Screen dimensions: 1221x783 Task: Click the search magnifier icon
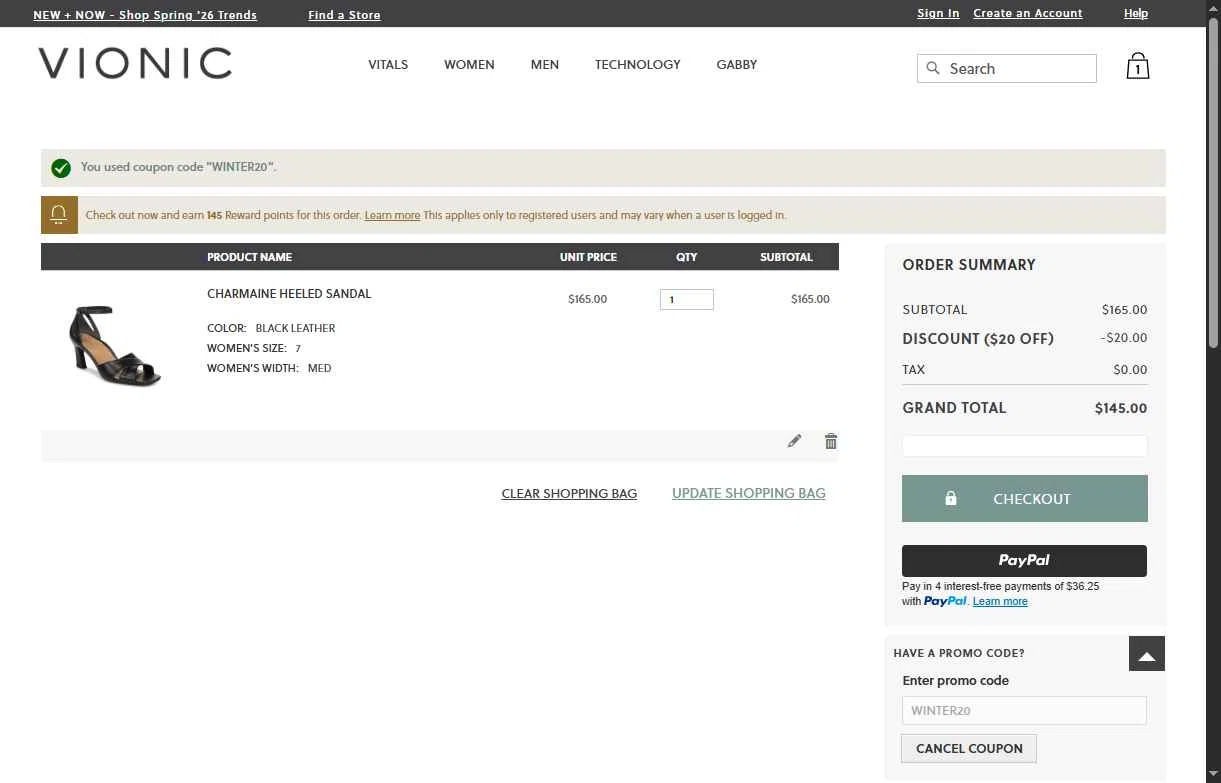tap(933, 68)
